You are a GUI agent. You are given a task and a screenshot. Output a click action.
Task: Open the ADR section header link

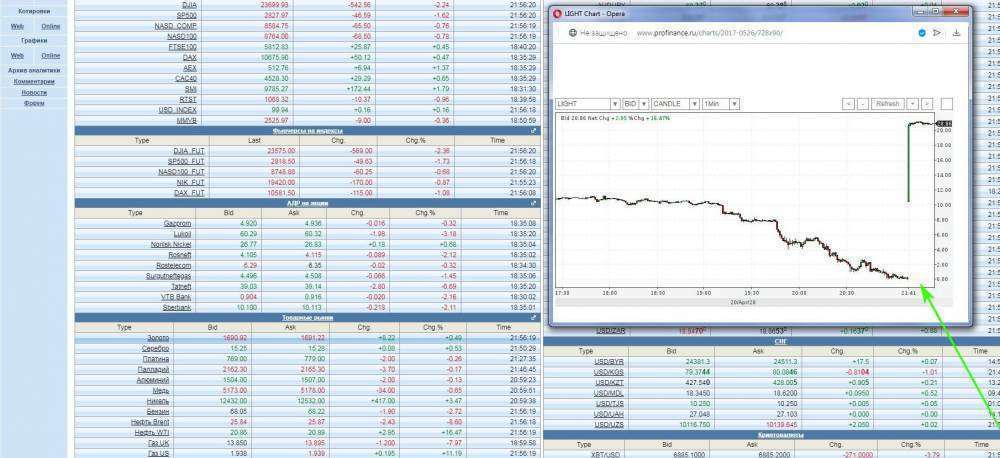pyautogui.click(x=307, y=203)
